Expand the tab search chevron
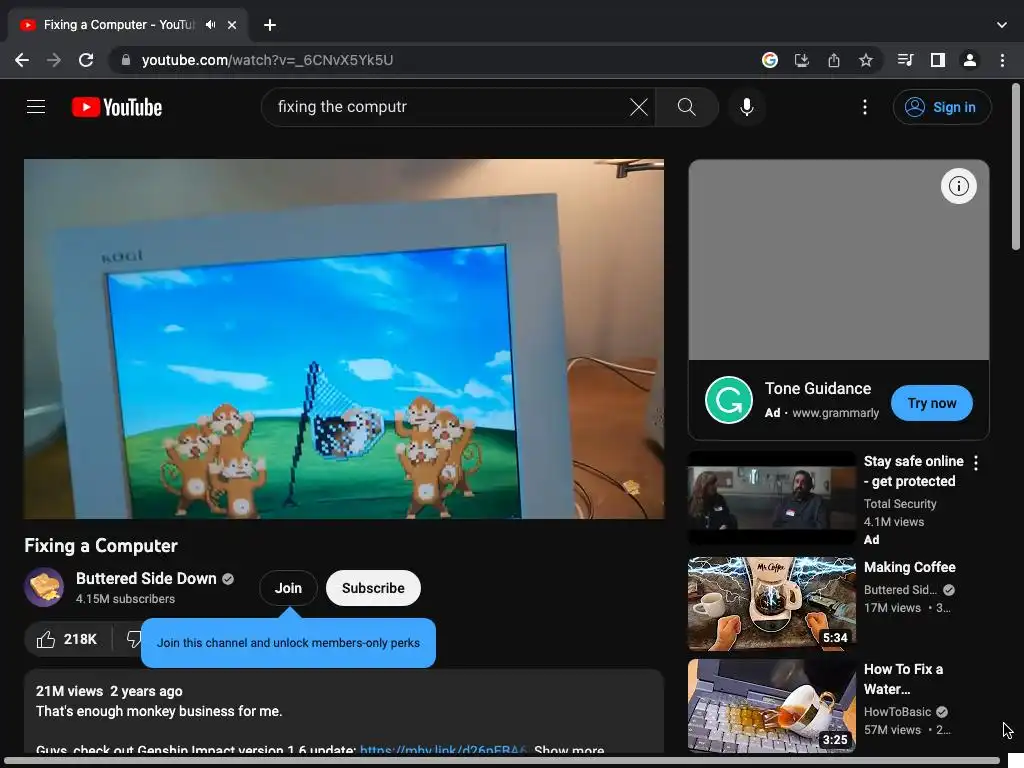This screenshot has height=768, width=1024. point(1002,25)
